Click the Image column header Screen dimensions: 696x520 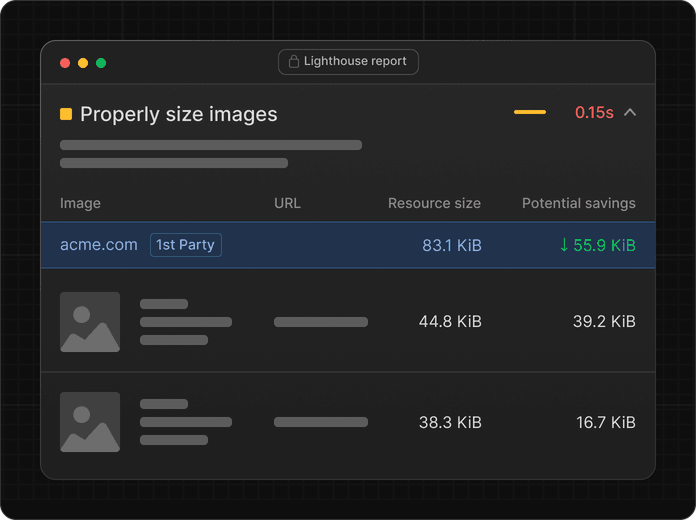click(x=80, y=203)
